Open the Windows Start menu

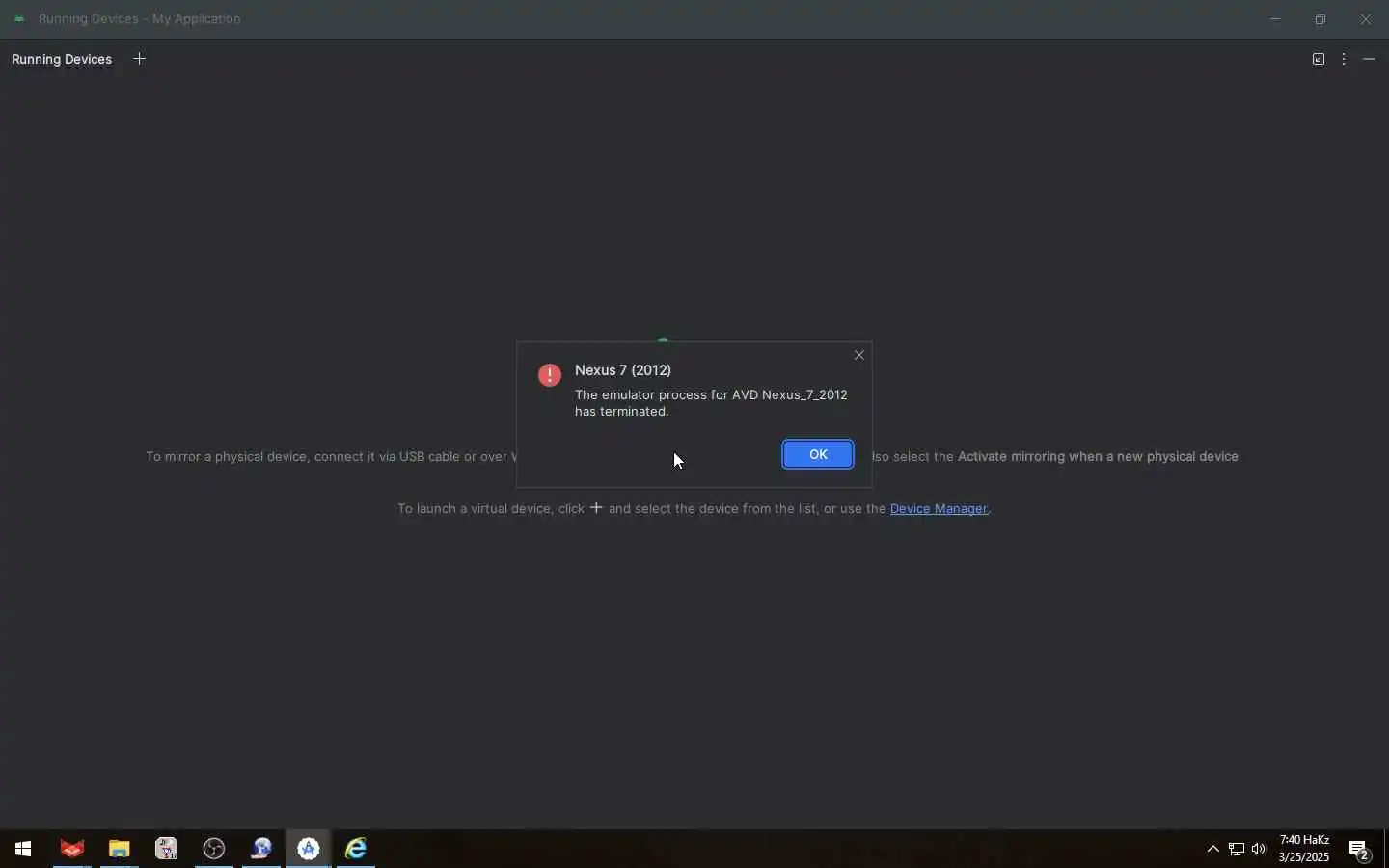[x=23, y=849]
